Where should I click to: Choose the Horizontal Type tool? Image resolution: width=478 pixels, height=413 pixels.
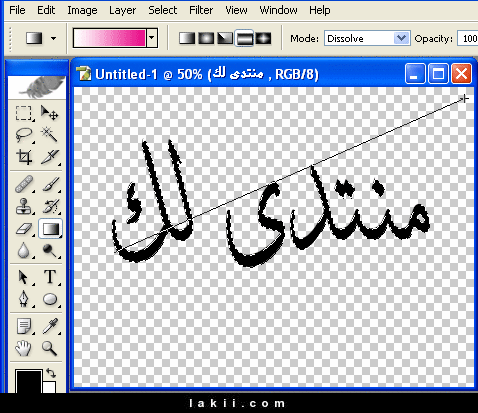pos(50,277)
